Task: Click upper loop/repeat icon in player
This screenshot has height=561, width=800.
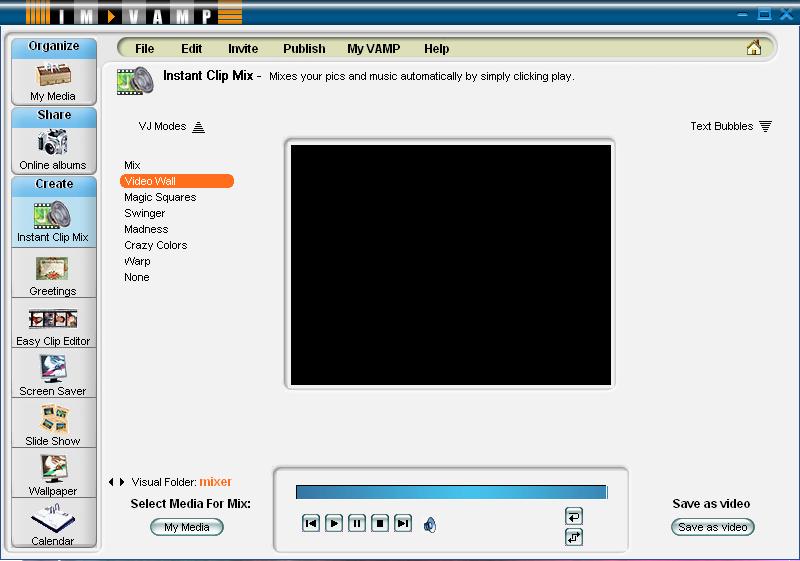Action: pos(573,516)
